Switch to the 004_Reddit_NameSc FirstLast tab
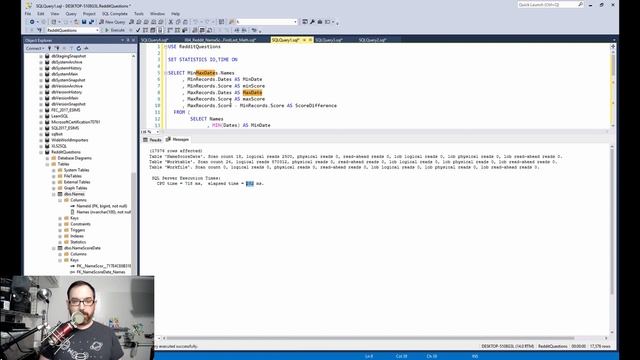 point(220,40)
